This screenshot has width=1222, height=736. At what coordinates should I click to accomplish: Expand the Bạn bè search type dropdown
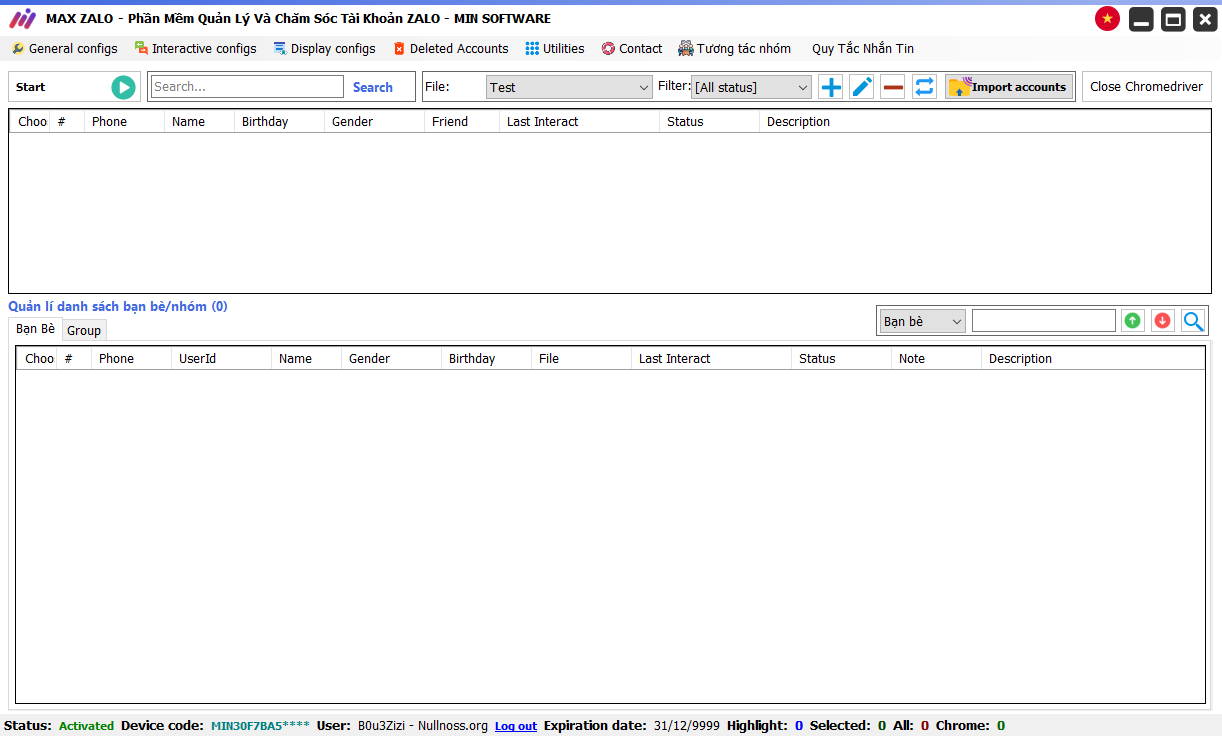(922, 321)
